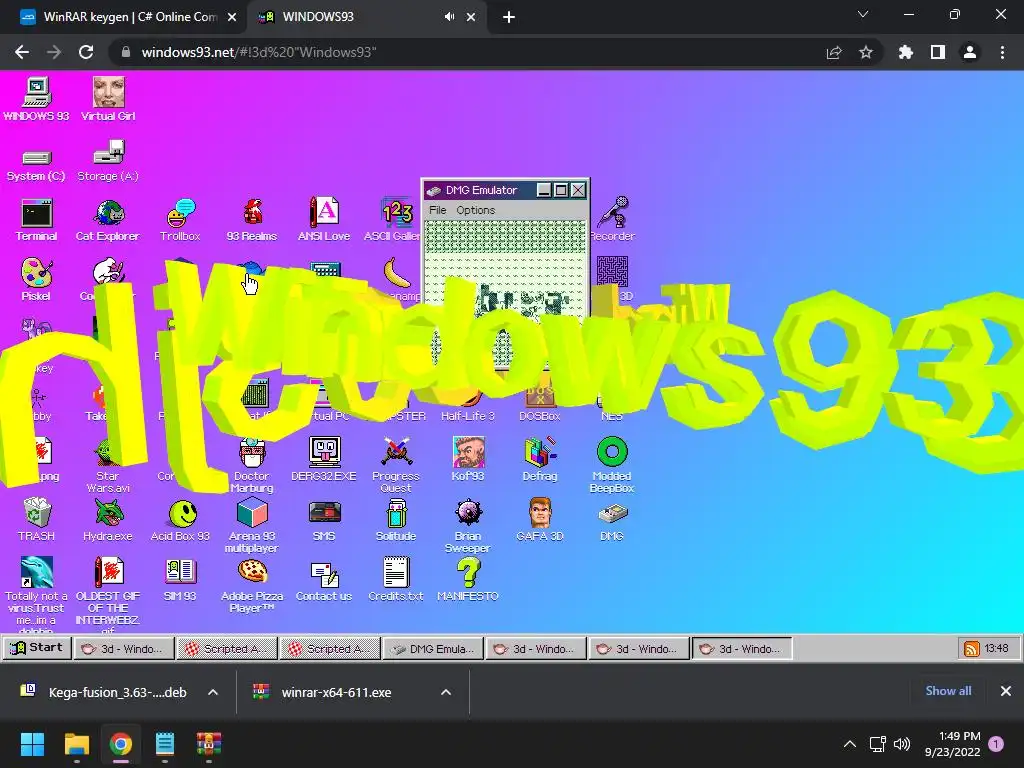Open Options menu in DMG Emulator

pos(475,210)
